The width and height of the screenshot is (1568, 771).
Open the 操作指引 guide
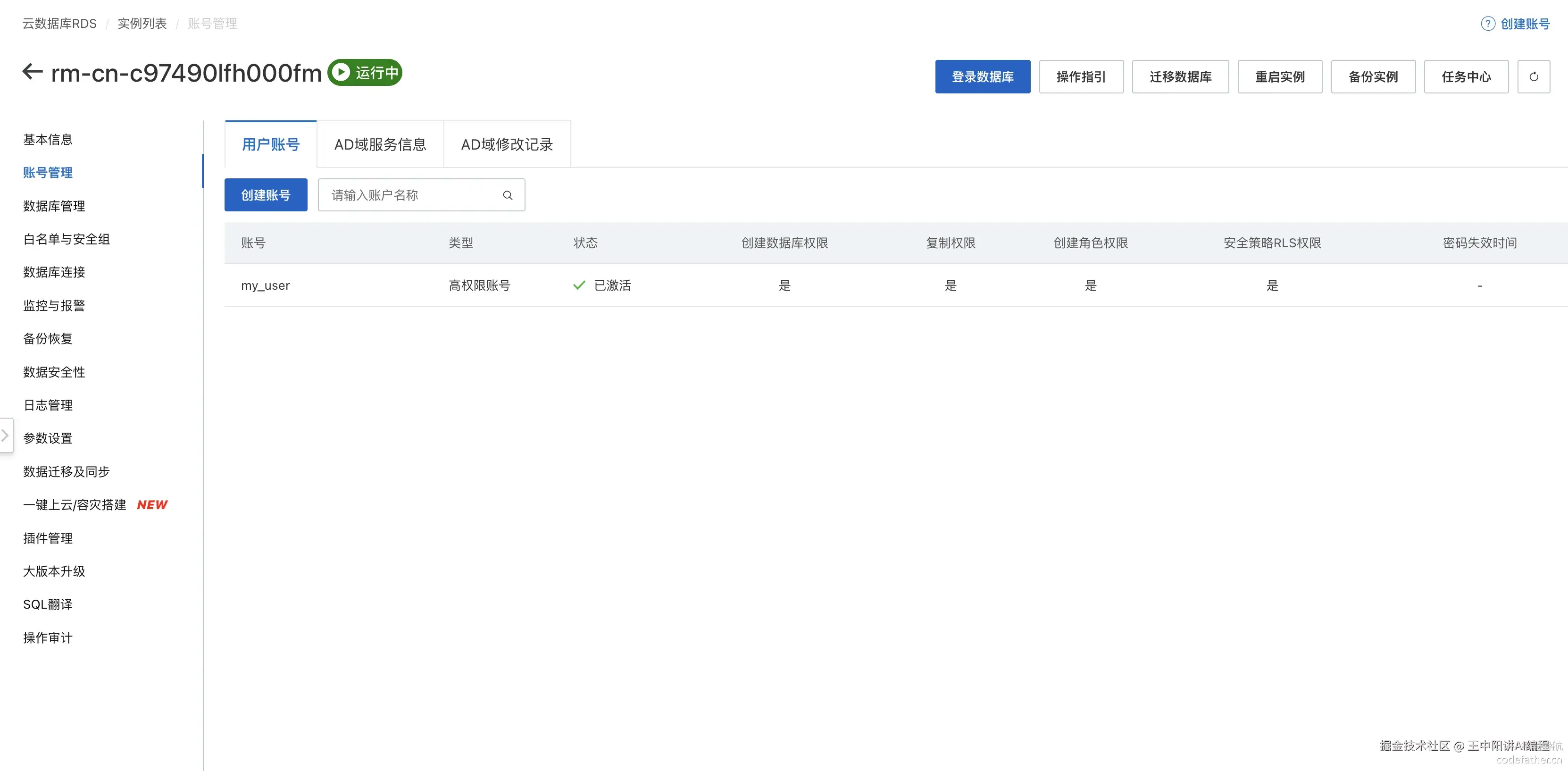(1080, 77)
